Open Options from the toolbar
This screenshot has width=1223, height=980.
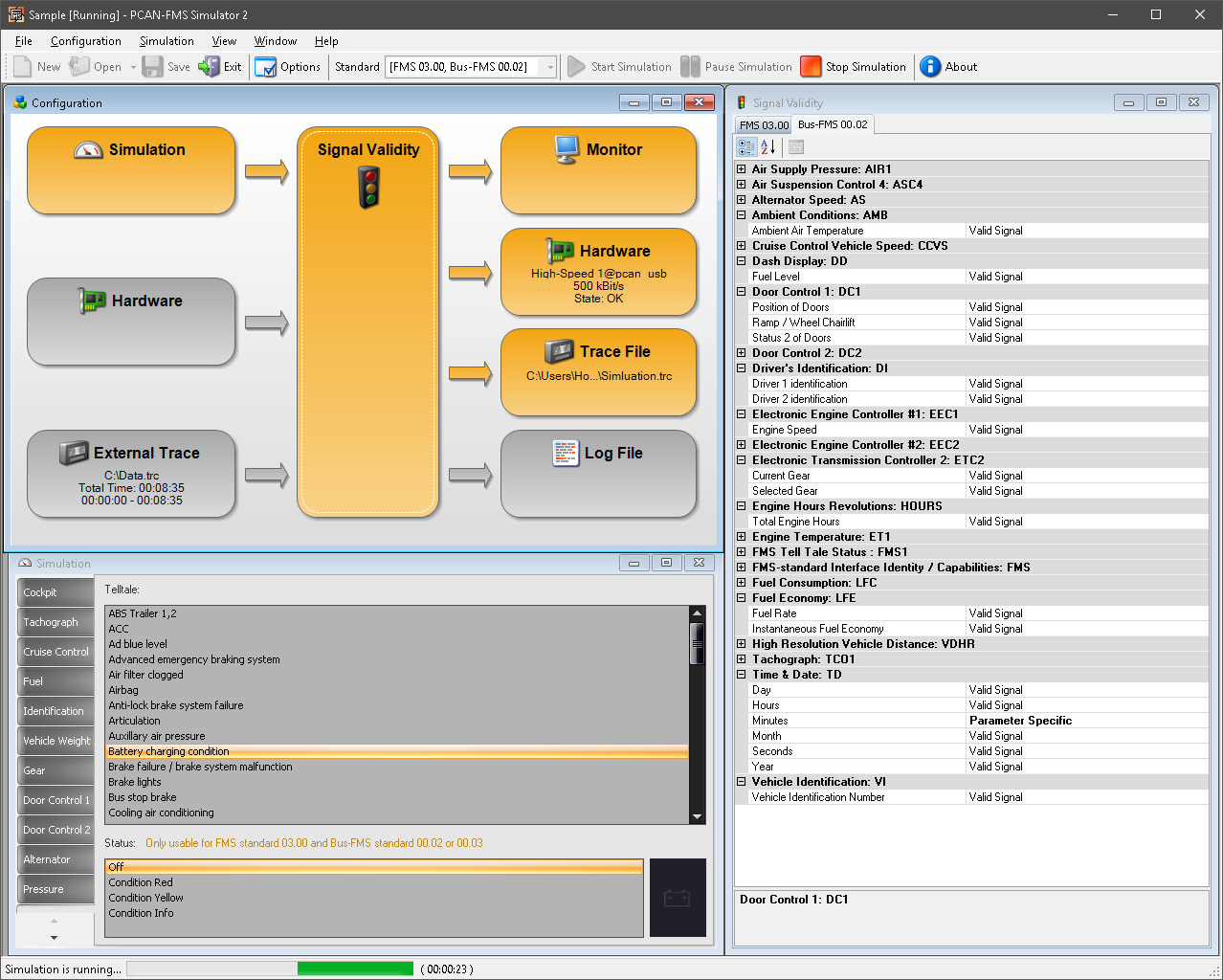(287, 67)
